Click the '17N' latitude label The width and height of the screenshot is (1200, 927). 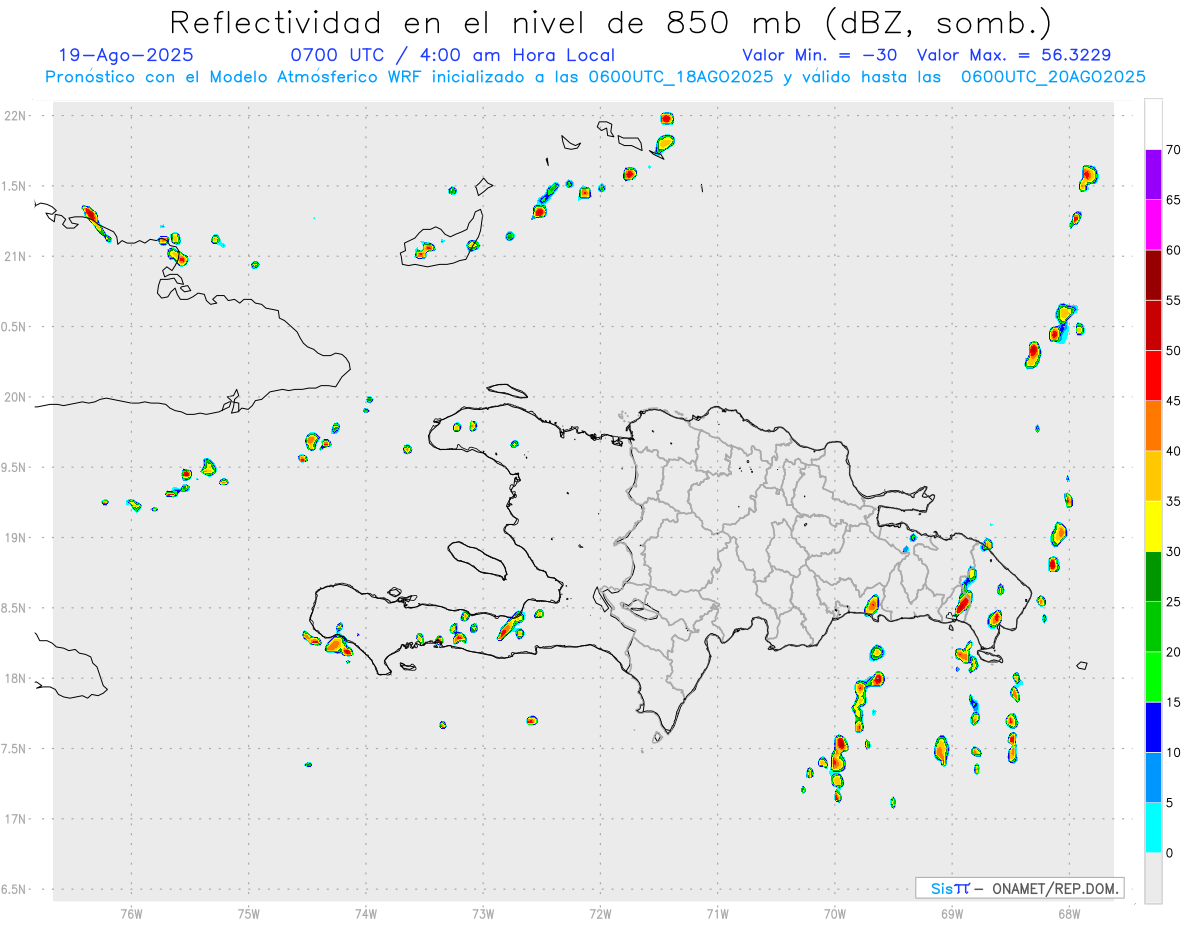pyautogui.click(x=15, y=819)
